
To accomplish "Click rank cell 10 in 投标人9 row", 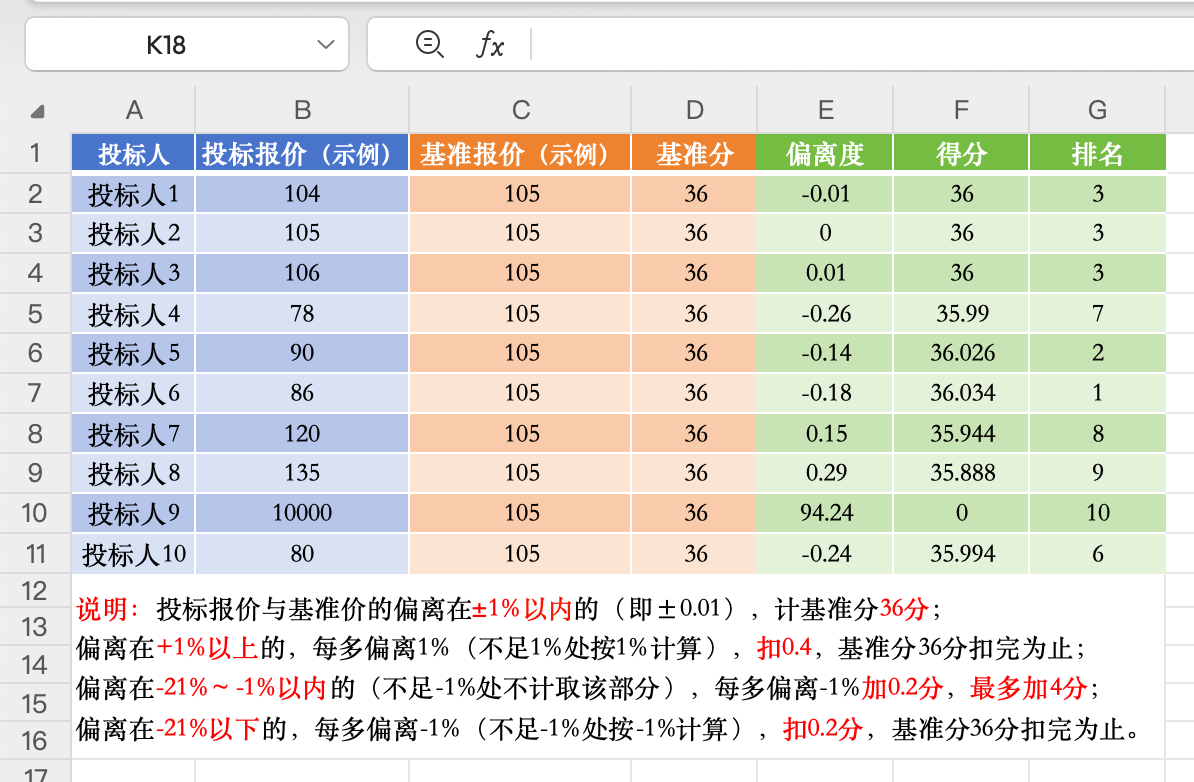I will pyautogui.click(x=1097, y=512).
